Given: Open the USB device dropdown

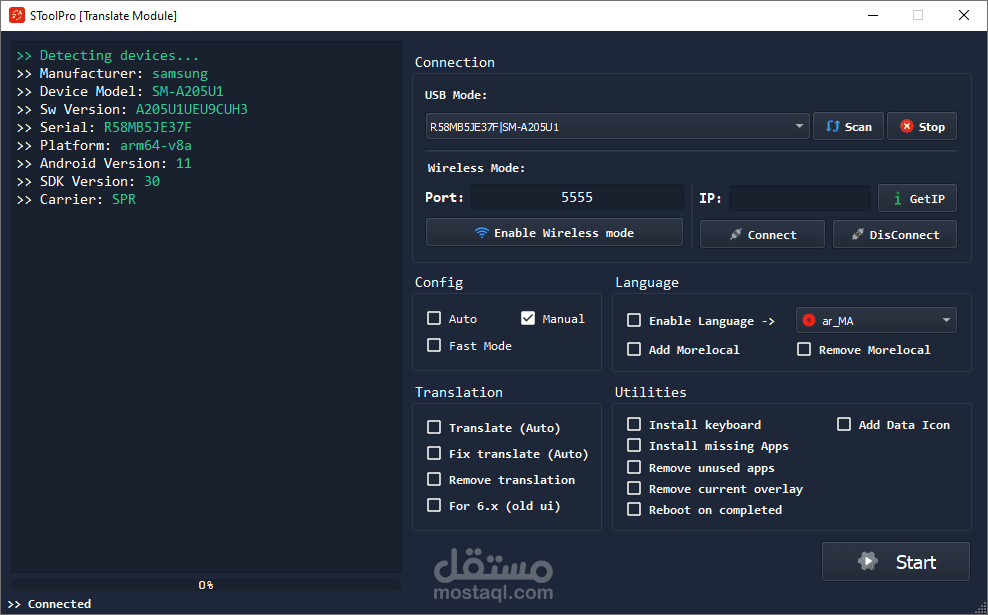Looking at the screenshot, I should [x=617, y=127].
